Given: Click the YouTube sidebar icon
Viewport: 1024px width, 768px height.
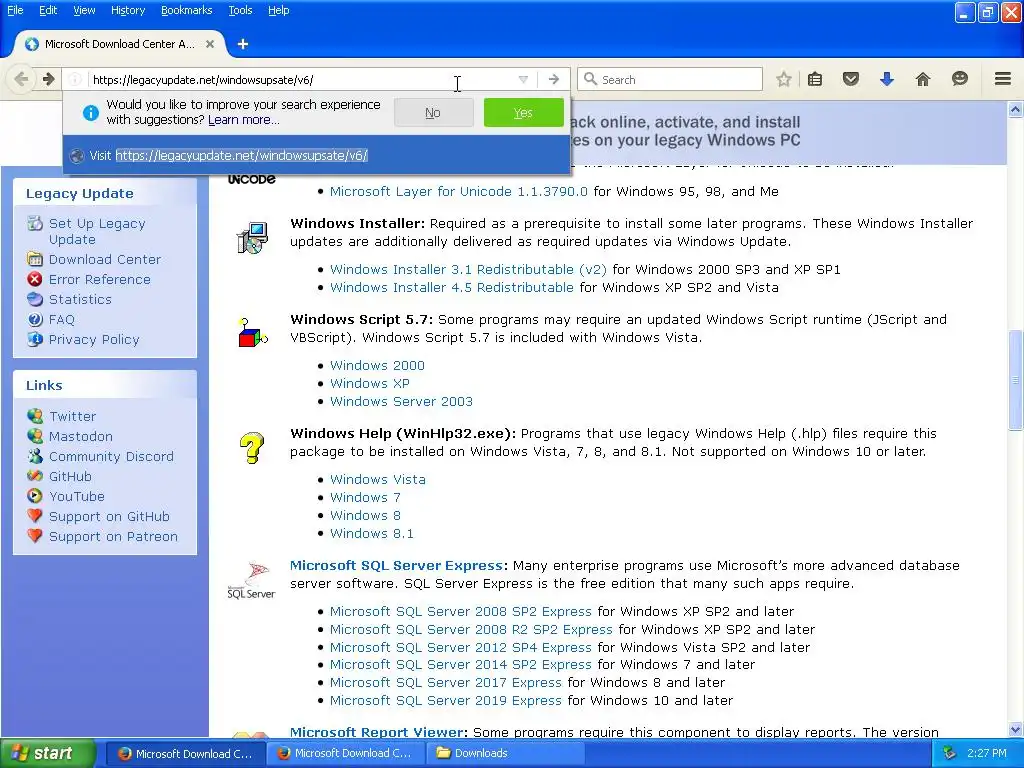Looking at the screenshot, I should pos(35,496).
